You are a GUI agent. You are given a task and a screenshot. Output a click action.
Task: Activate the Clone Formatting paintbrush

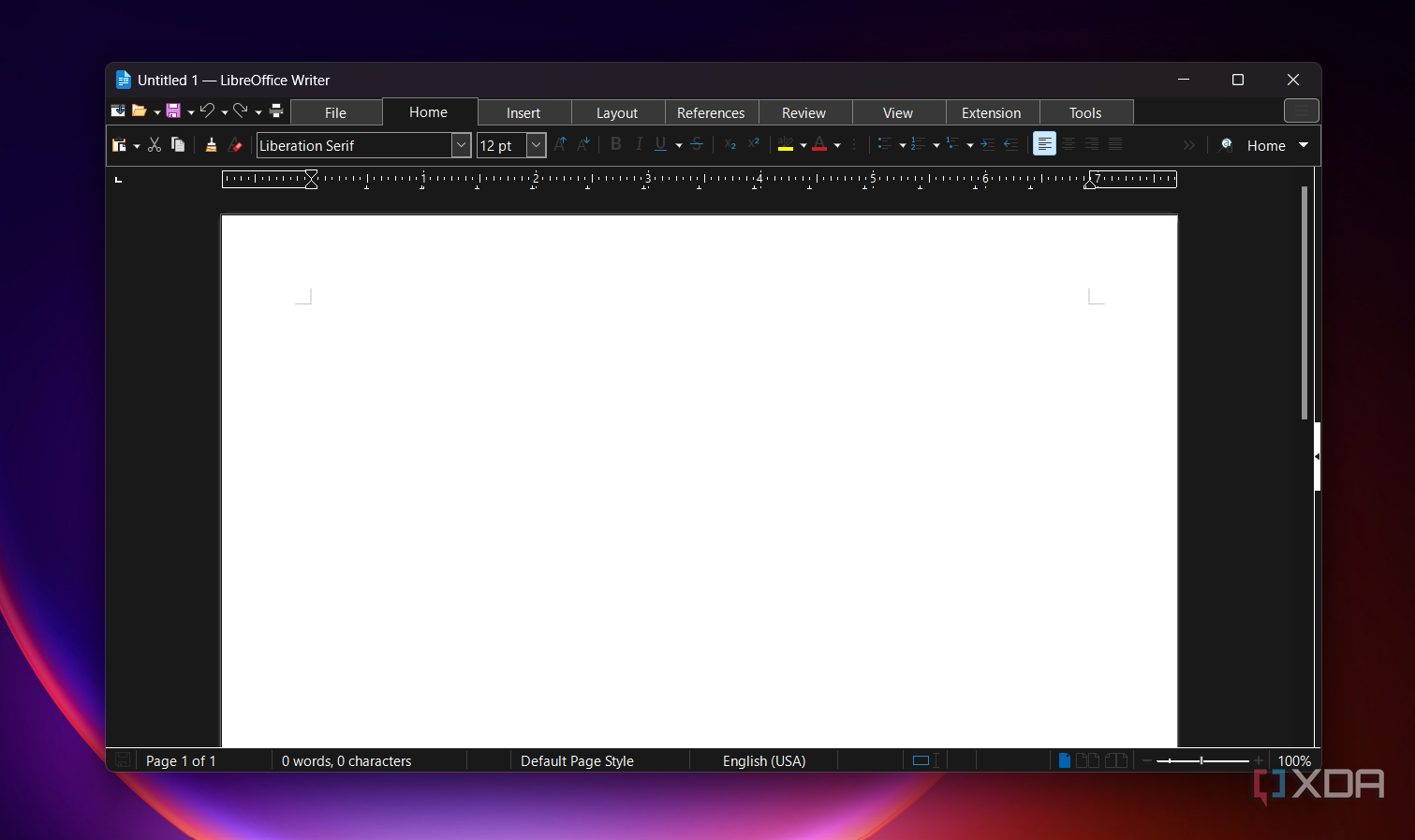click(211, 144)
